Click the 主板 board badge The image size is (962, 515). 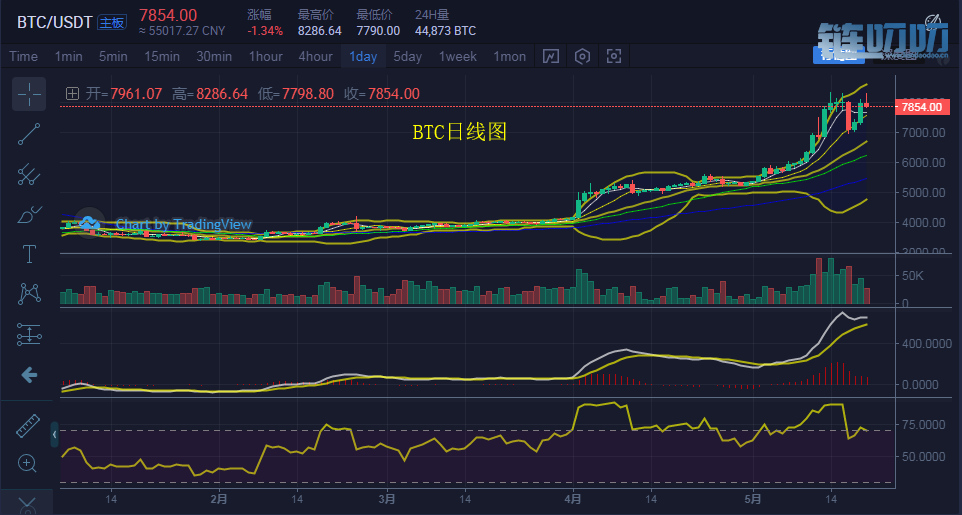point(112,23)
